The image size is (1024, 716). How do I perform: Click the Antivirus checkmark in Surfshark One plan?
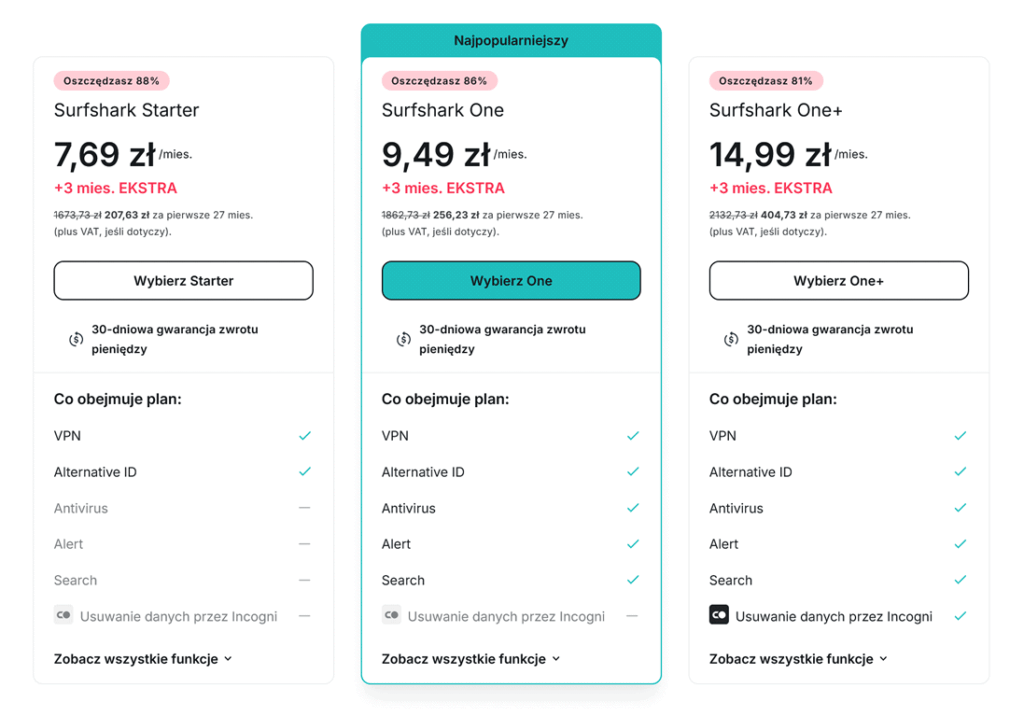(632, 508)
